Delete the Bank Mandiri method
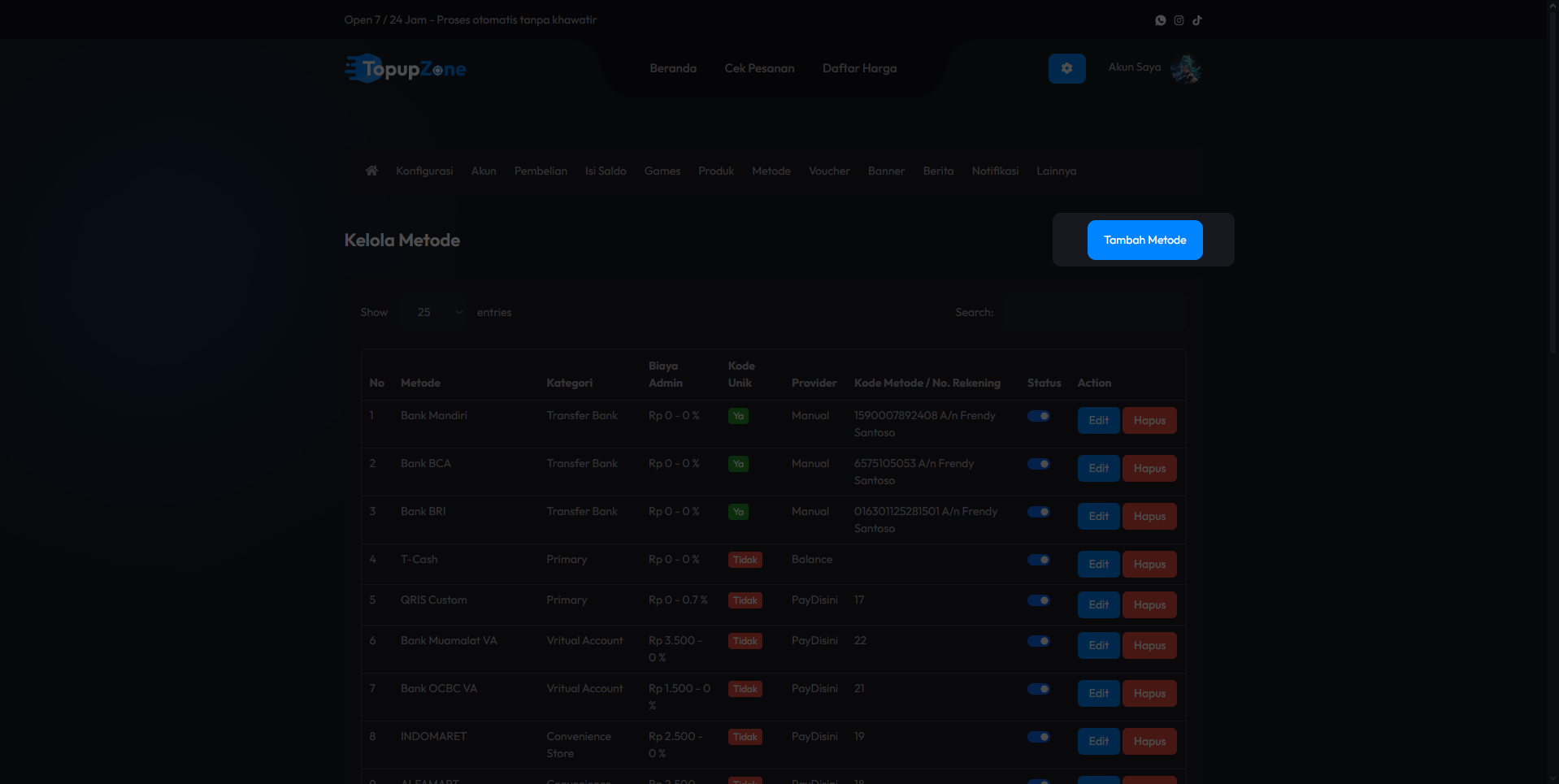Viewport: 1559px width, 784px height. click(1149, 420)
